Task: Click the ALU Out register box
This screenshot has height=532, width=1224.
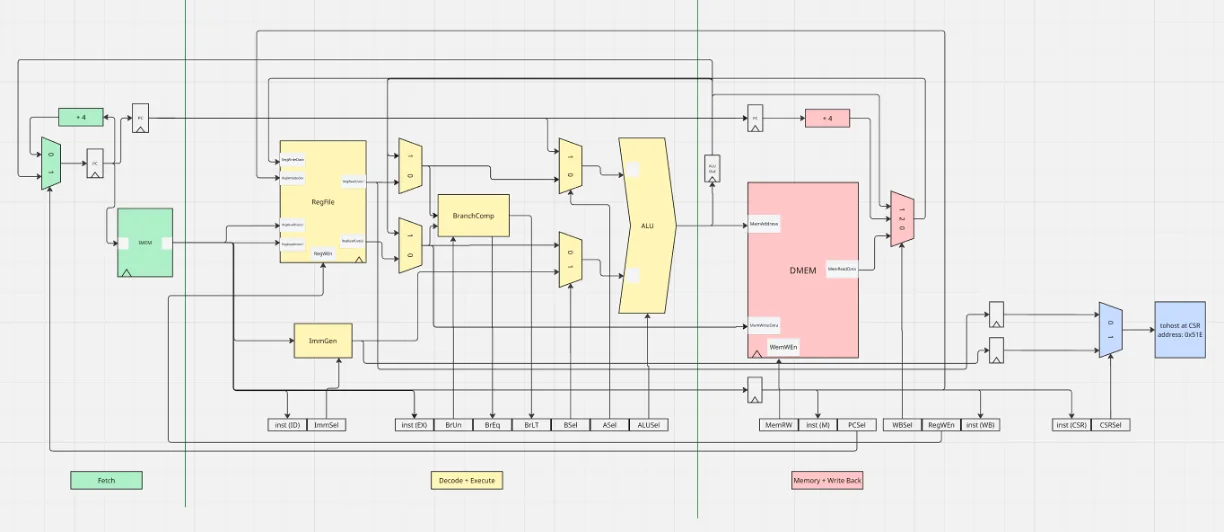Action: point(713,167)
